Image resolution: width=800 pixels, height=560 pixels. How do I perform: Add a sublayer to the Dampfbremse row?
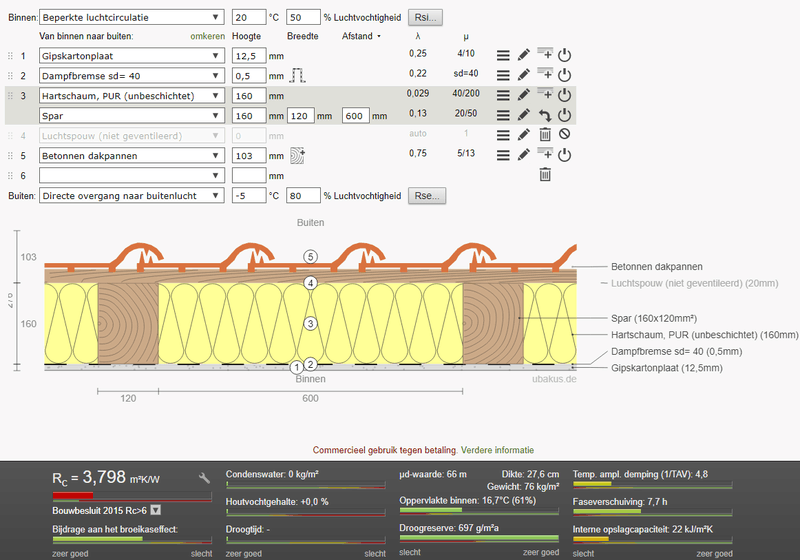(545, 73)
